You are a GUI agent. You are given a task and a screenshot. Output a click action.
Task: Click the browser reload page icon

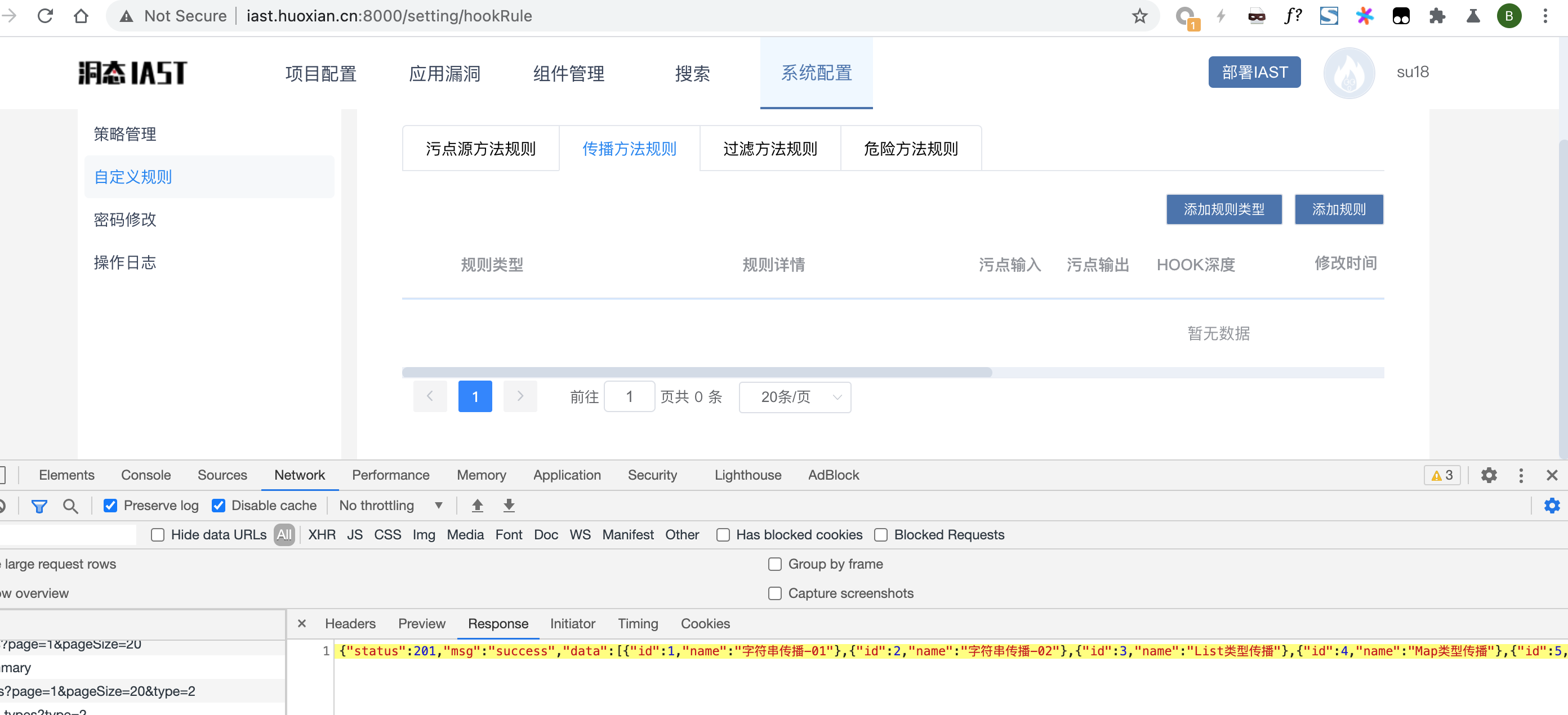click(46, 16)
